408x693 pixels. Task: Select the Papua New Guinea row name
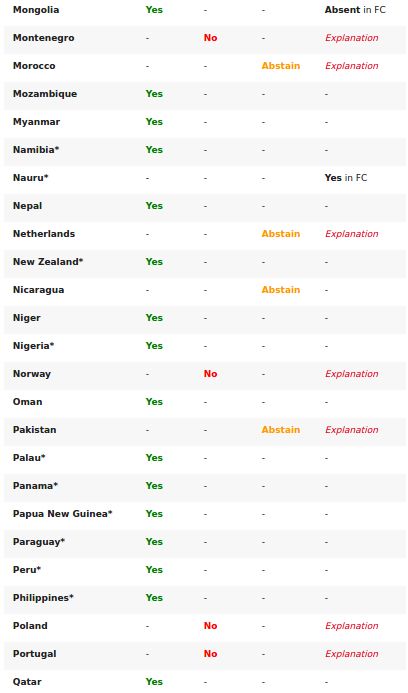[62, 514]
